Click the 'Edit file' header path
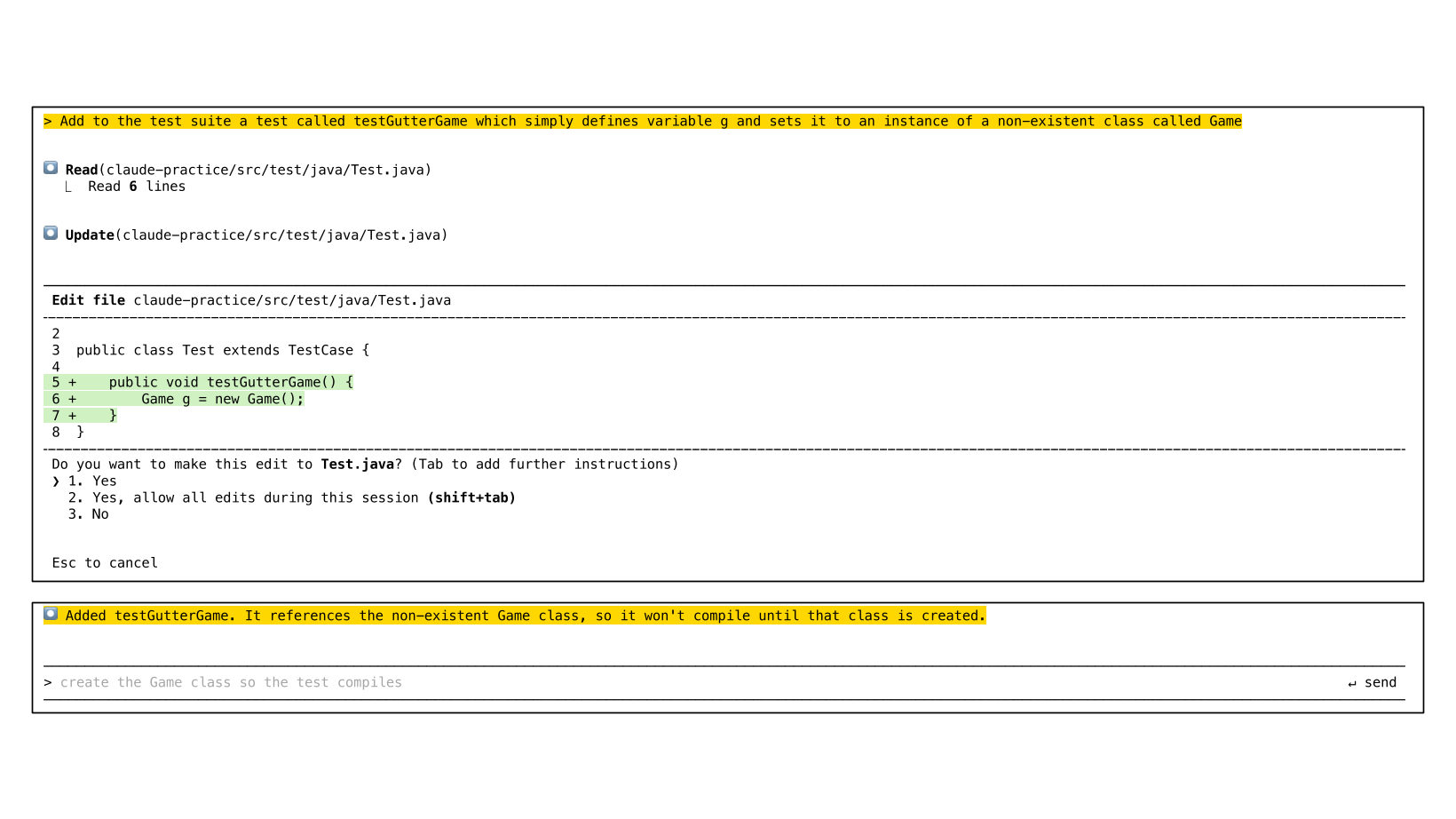The image size is (1456, 819). point(292,300)
